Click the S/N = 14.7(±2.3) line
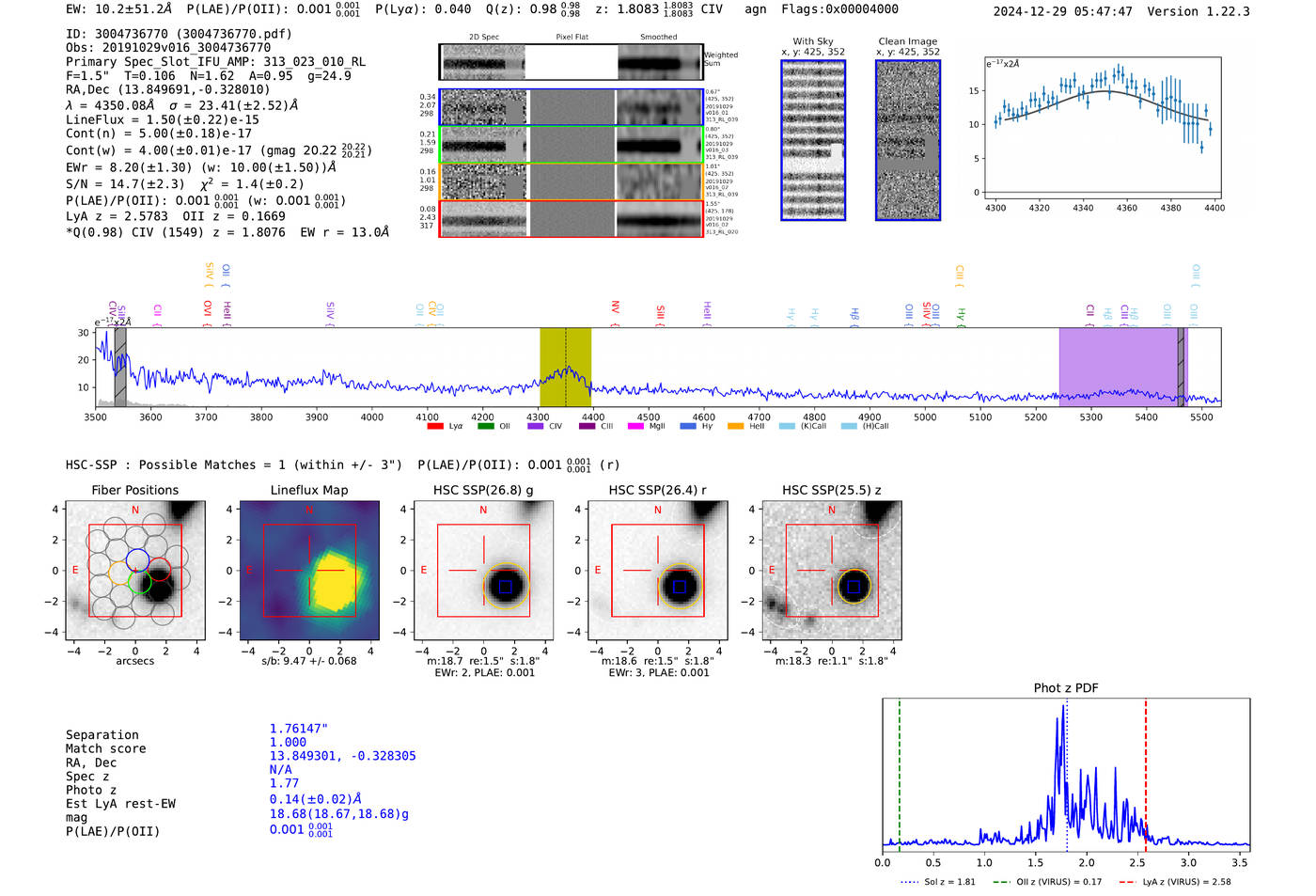This screenshot has height=896, width=1316. (x=184, y=183)
